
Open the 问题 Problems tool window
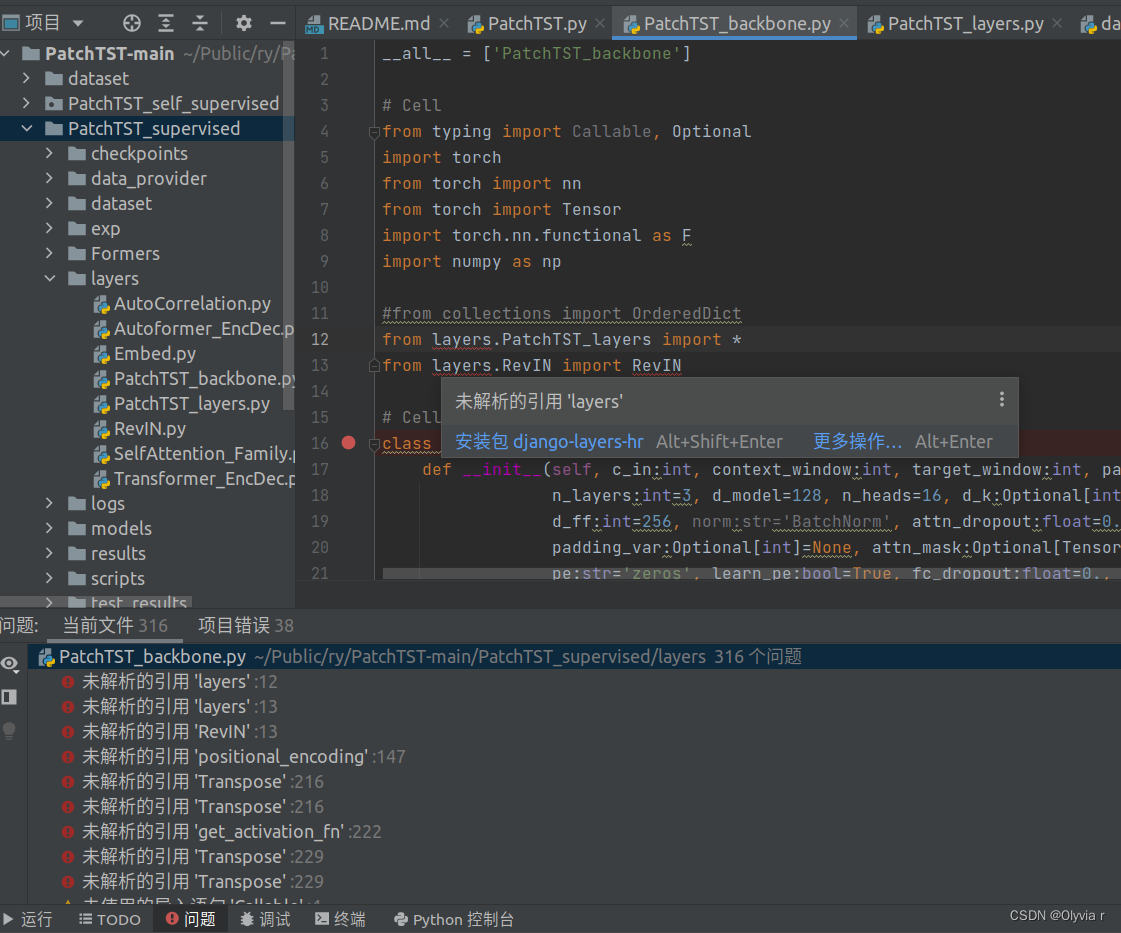coord(191,919)
